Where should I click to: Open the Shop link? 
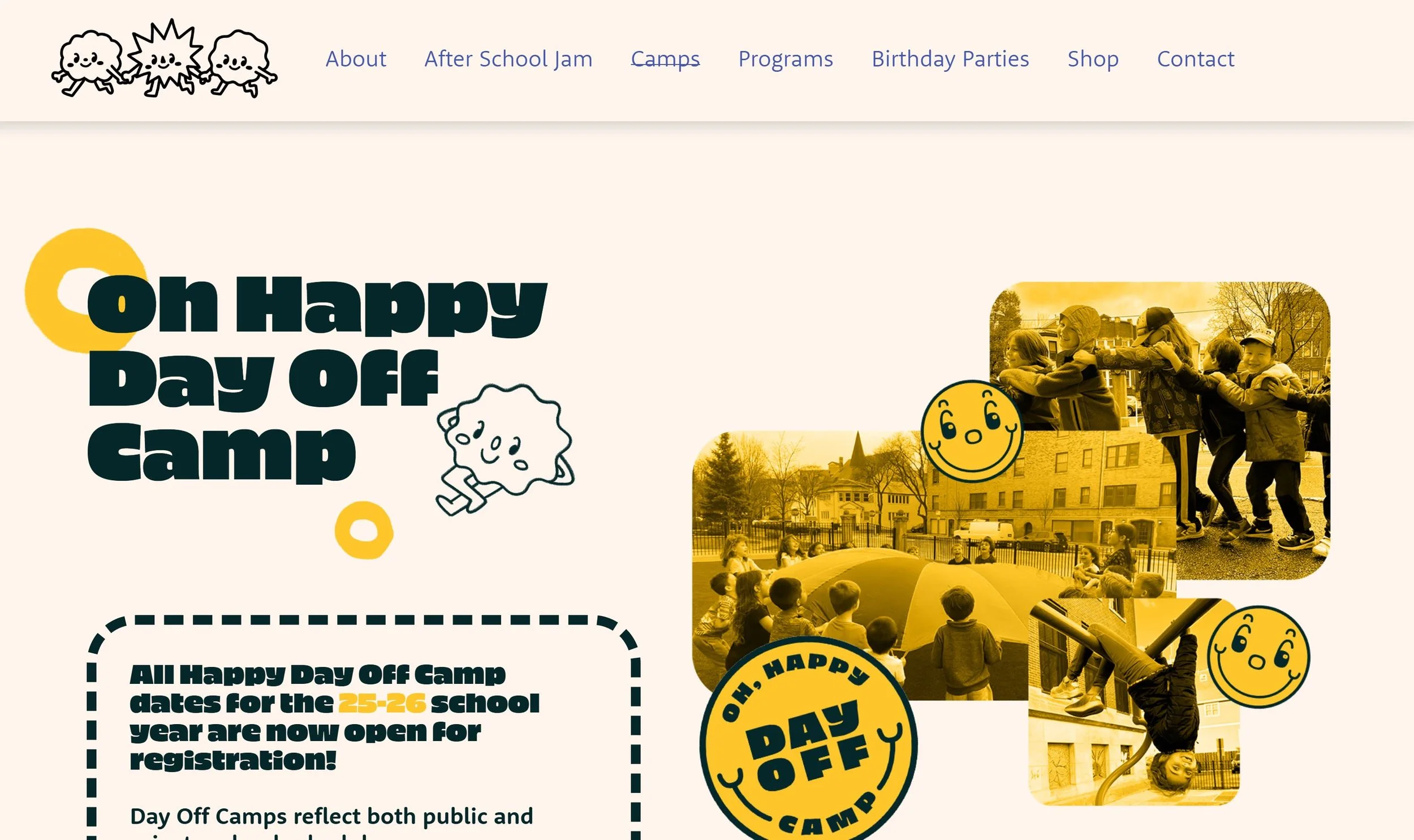pos(1093,59)
